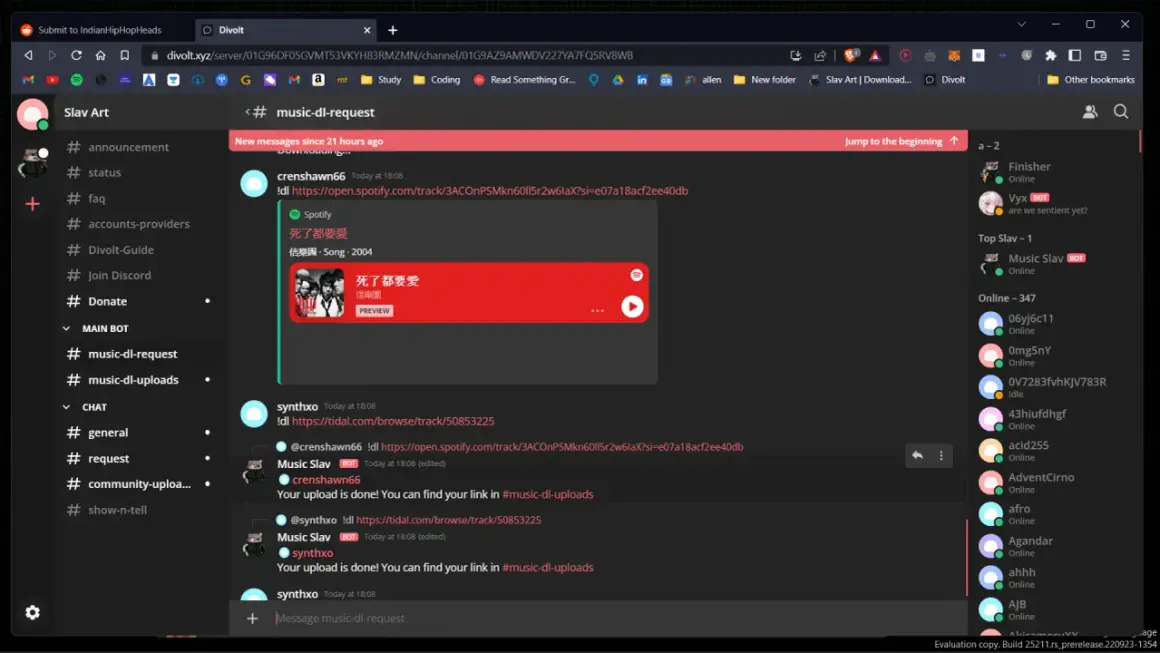Open the members list icon

(1090, 112)
